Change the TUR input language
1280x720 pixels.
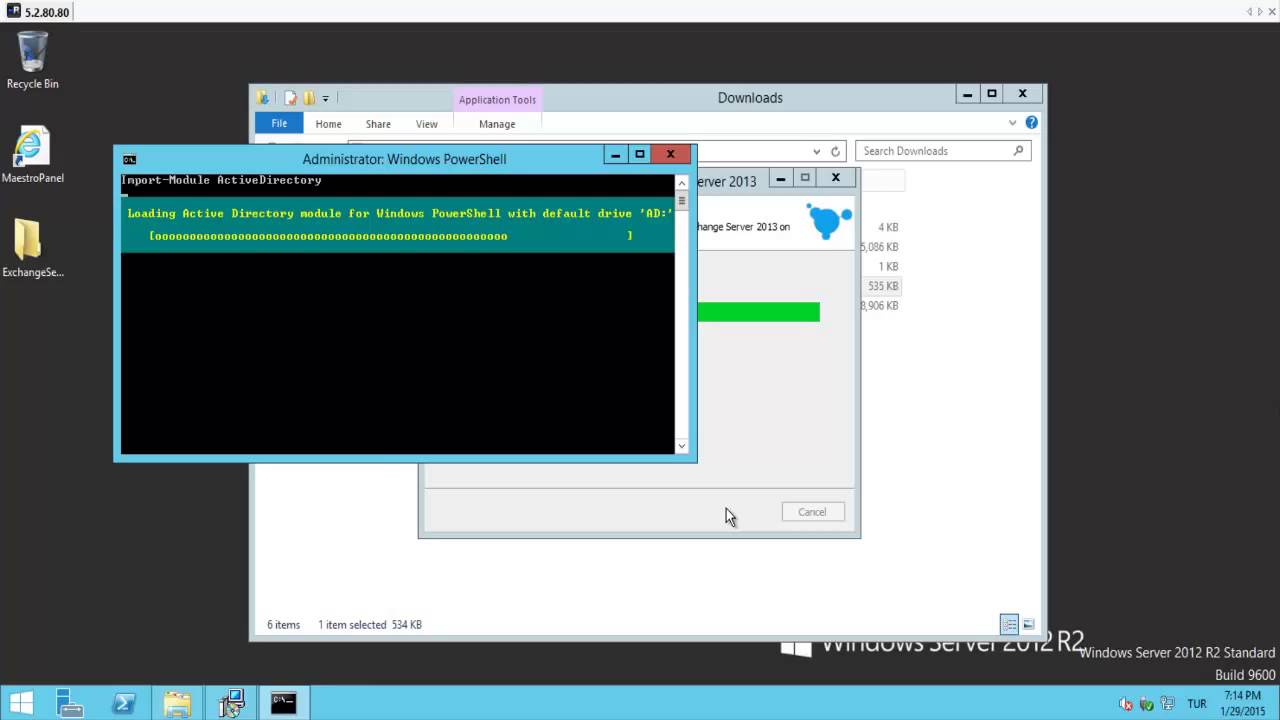tap(1197, 704)
